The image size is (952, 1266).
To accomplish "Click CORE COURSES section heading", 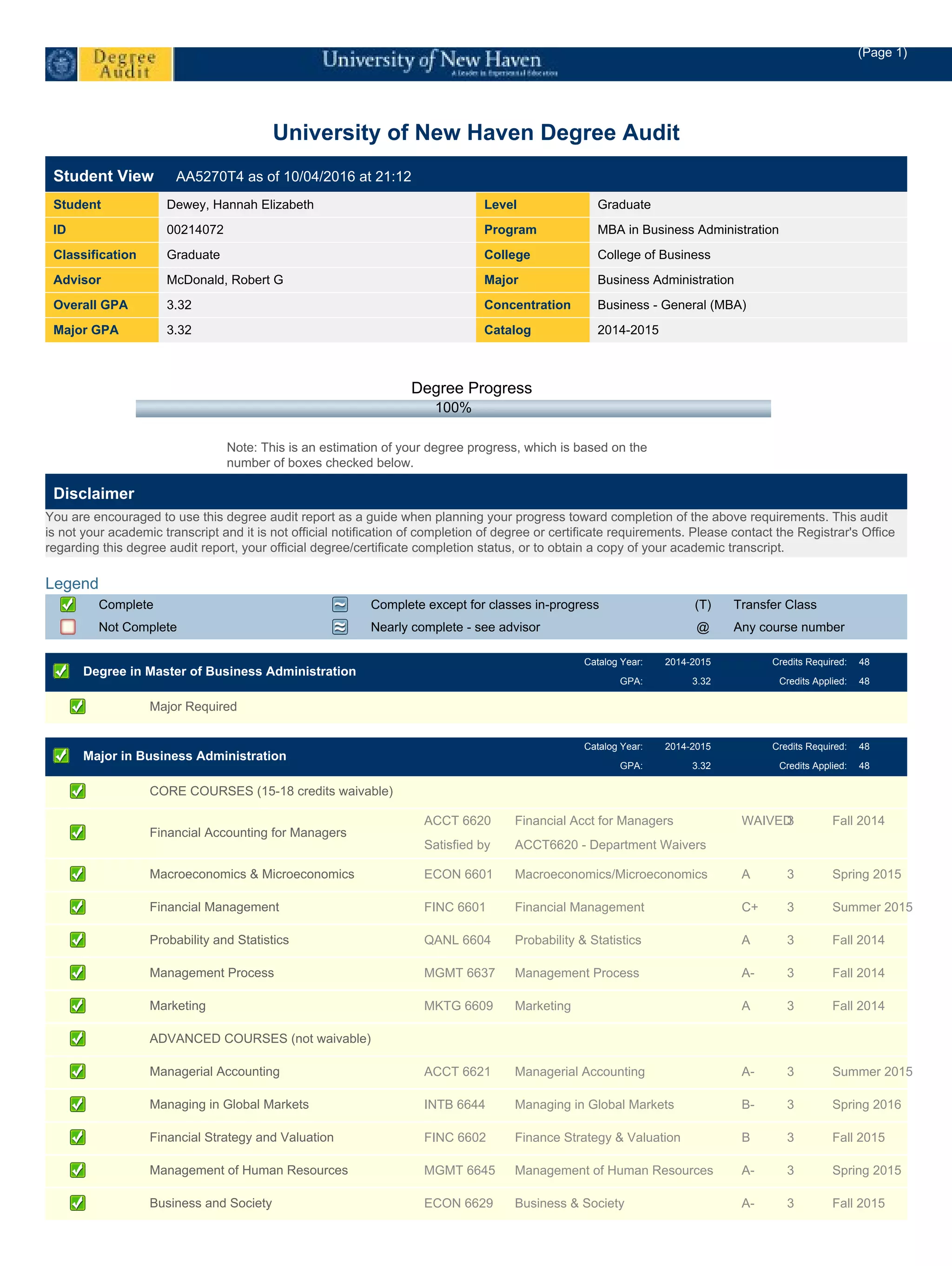I will tap(271, 791).
